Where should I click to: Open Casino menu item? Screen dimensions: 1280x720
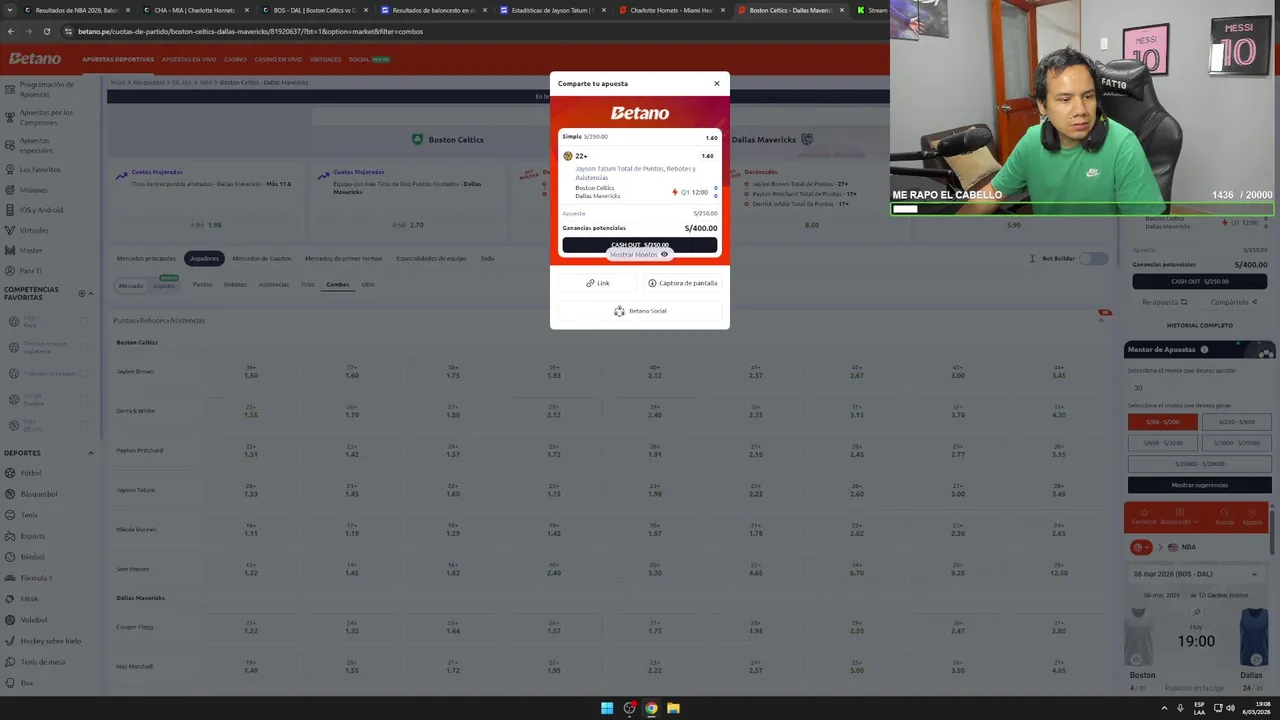tap(235, 59)
